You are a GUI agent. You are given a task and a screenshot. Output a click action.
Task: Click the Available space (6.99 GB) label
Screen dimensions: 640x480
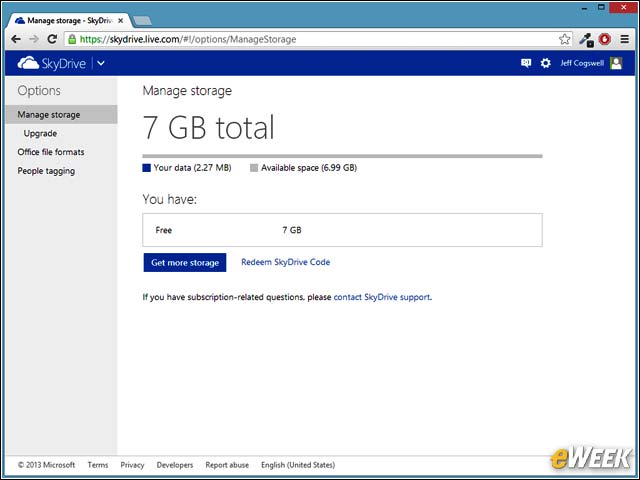coord(309,168)
